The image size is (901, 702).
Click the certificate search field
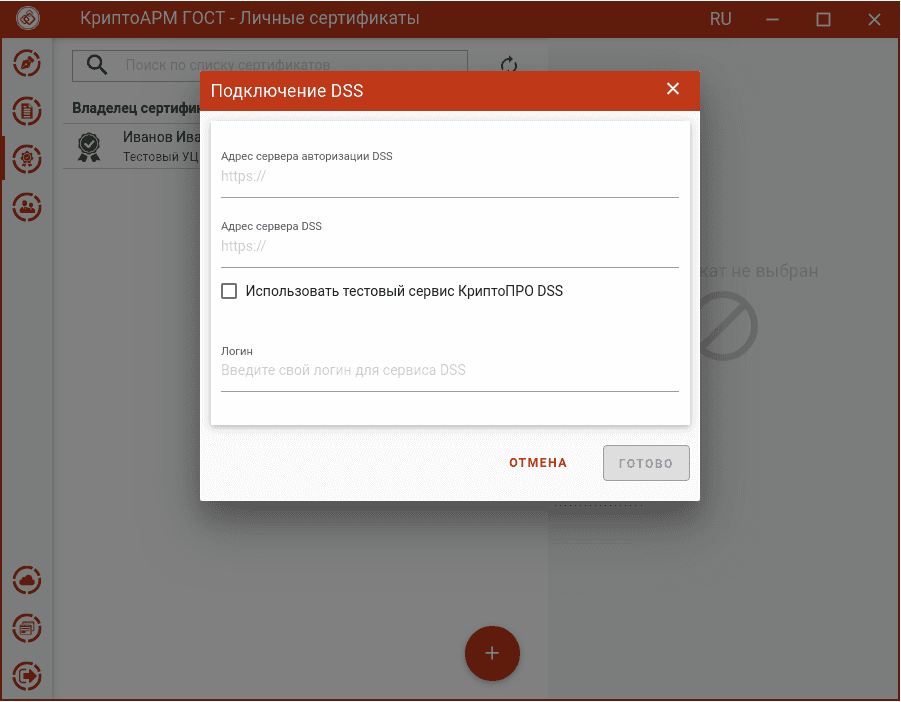(270, 65)
